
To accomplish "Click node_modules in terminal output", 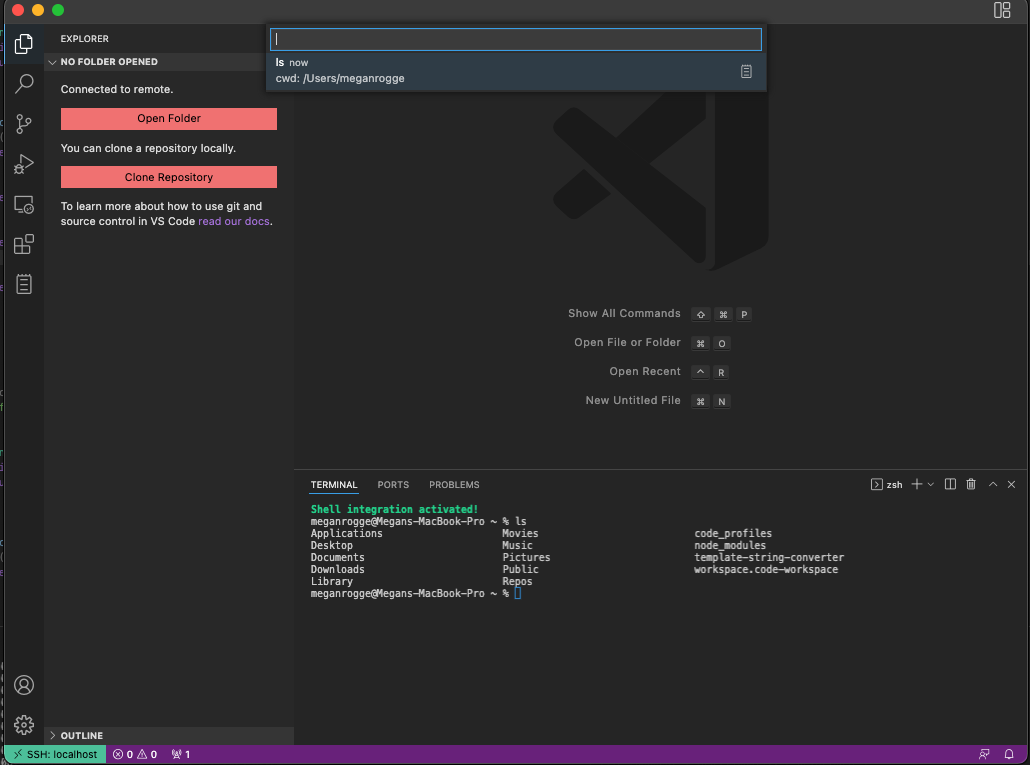I will tap(730, 546).
